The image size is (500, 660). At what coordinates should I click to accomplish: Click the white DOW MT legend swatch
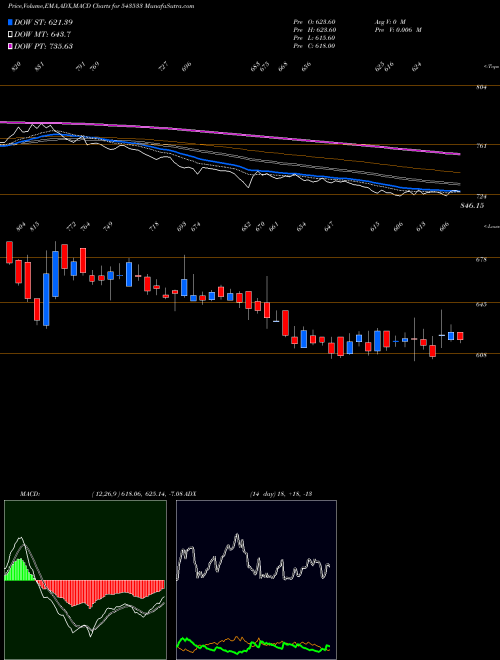coord(10,35)
